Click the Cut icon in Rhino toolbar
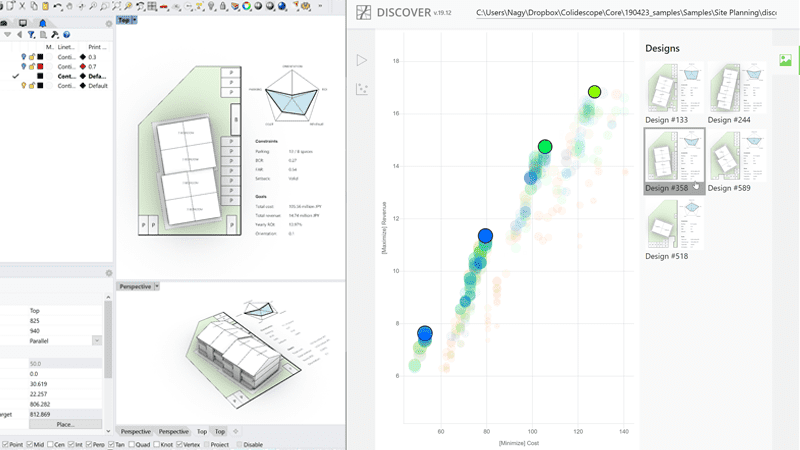This screenshot has height=450, width=800. pyautogui.click(x=22, y=6)
